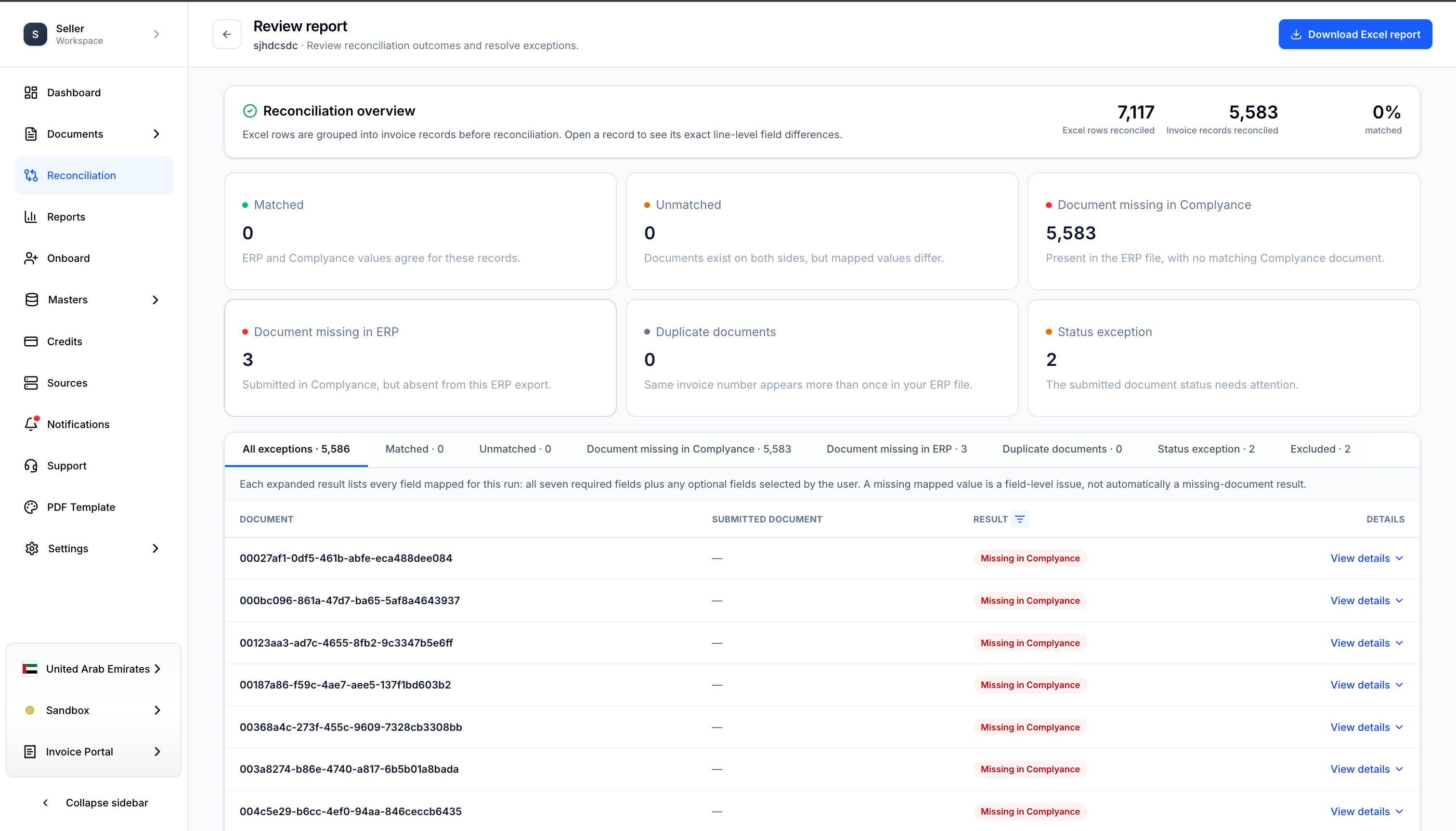Screen dimensions: 1456x831
Task: Open the Document missing in ERP card
Action: tap(420, 358)
